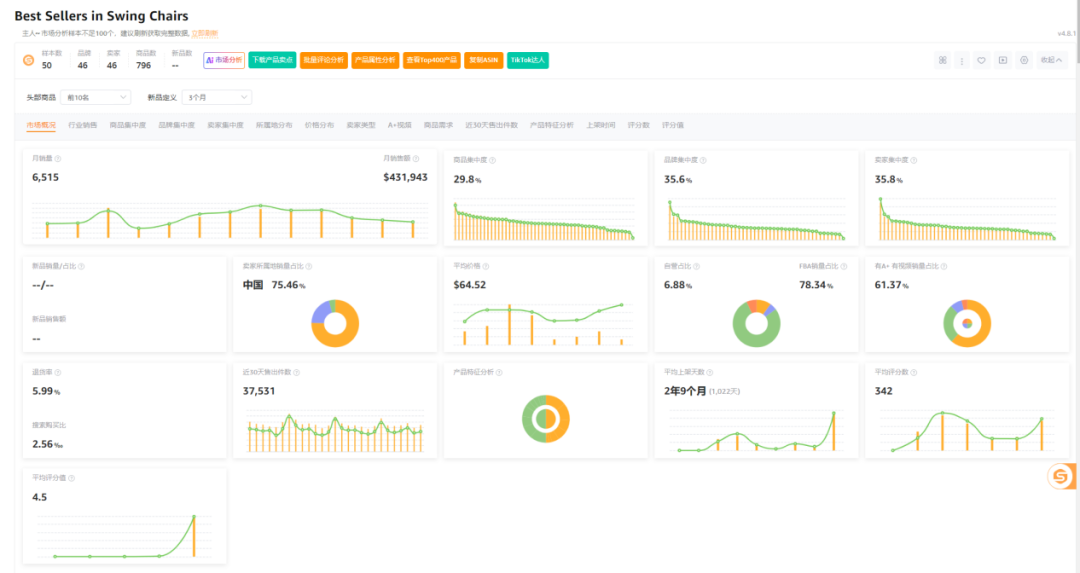Viewport: 1080px width, 573px height.
Task: Click the 复制ASIN button
Action: (484, 61)
